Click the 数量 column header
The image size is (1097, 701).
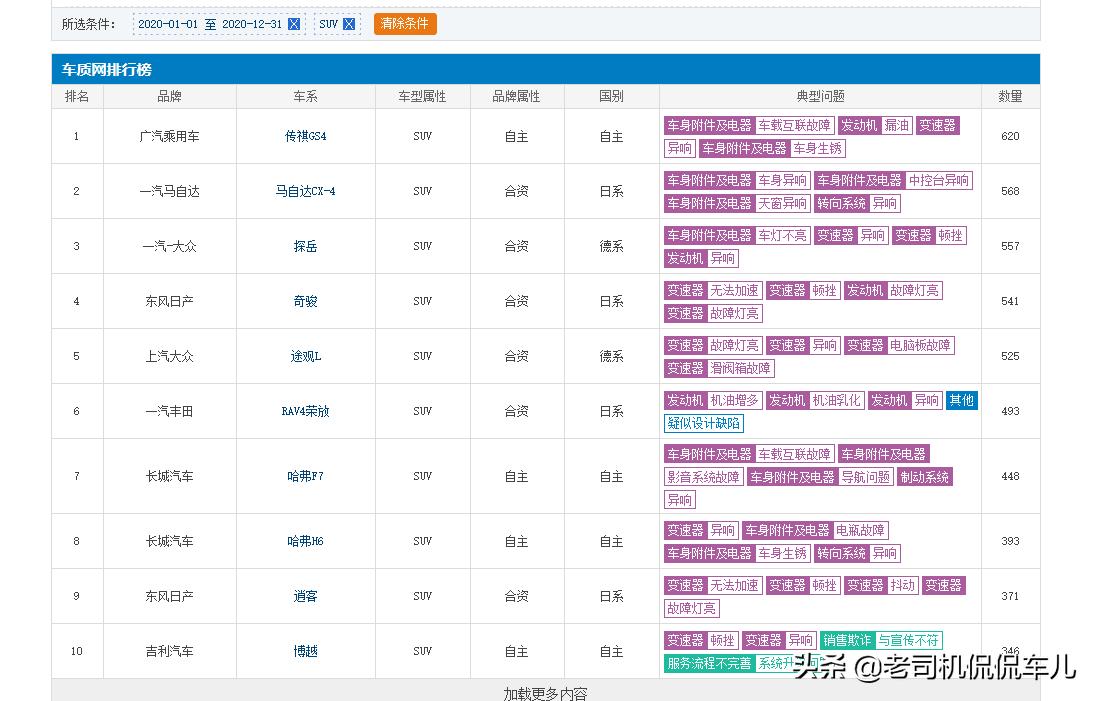tap(1010, 97)
